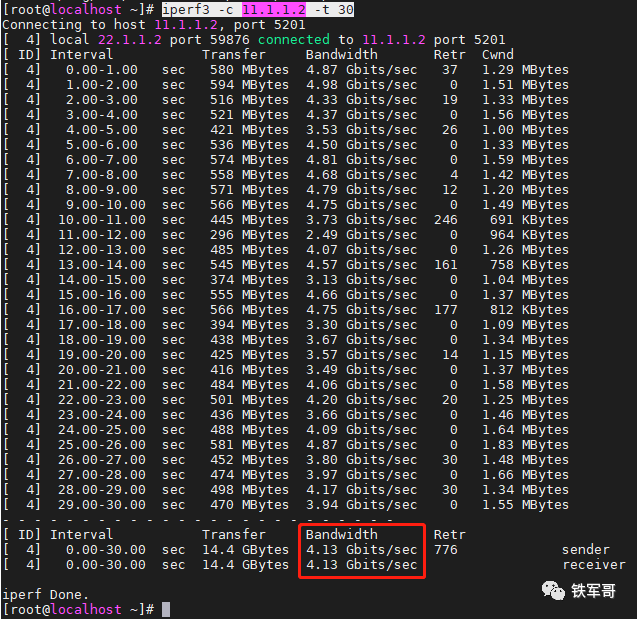Click the local port number 59876
The image size is (637, 619).
(230, 40)
